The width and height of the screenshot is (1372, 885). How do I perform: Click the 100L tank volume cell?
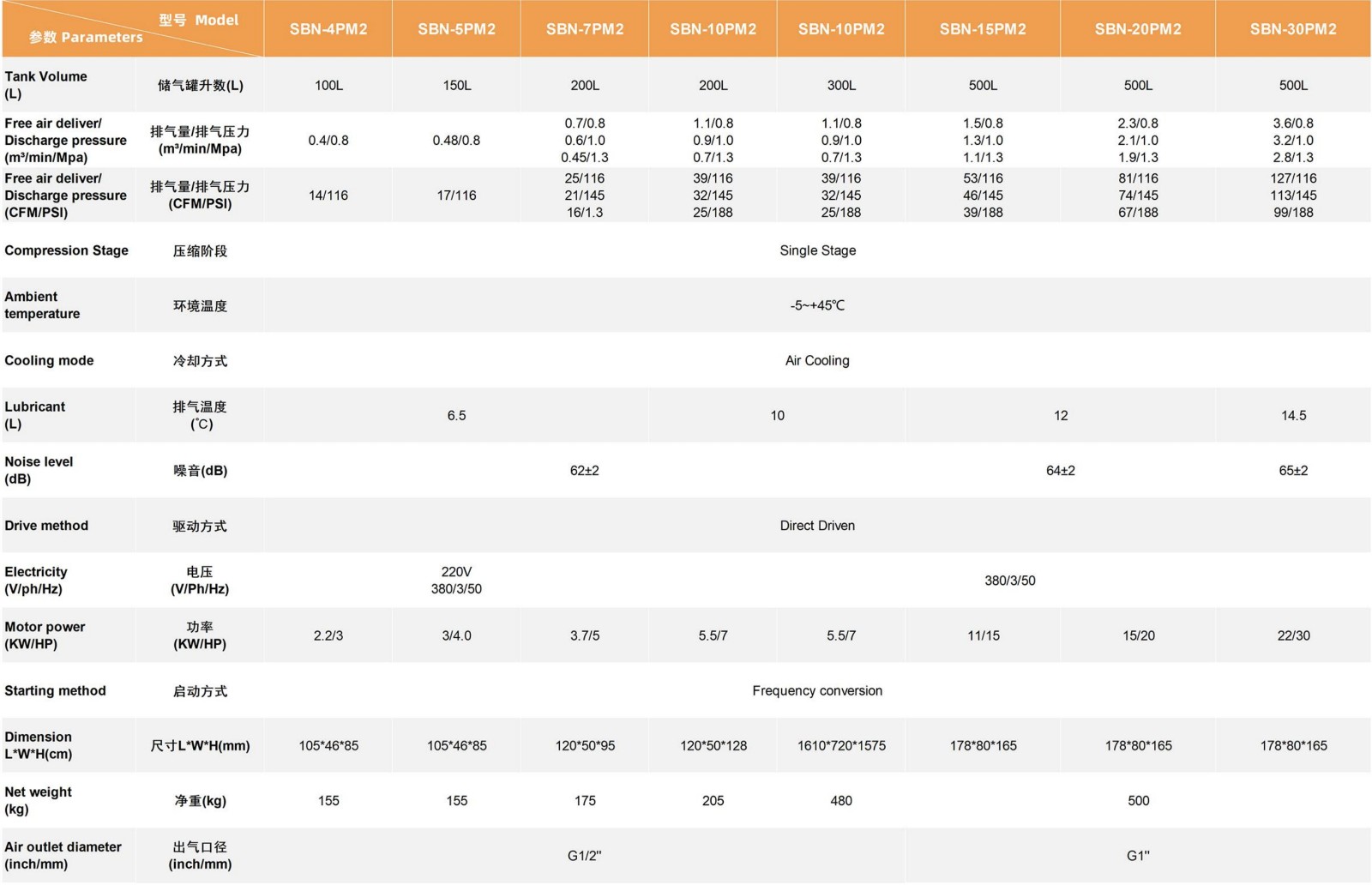(x=328, y=86)
